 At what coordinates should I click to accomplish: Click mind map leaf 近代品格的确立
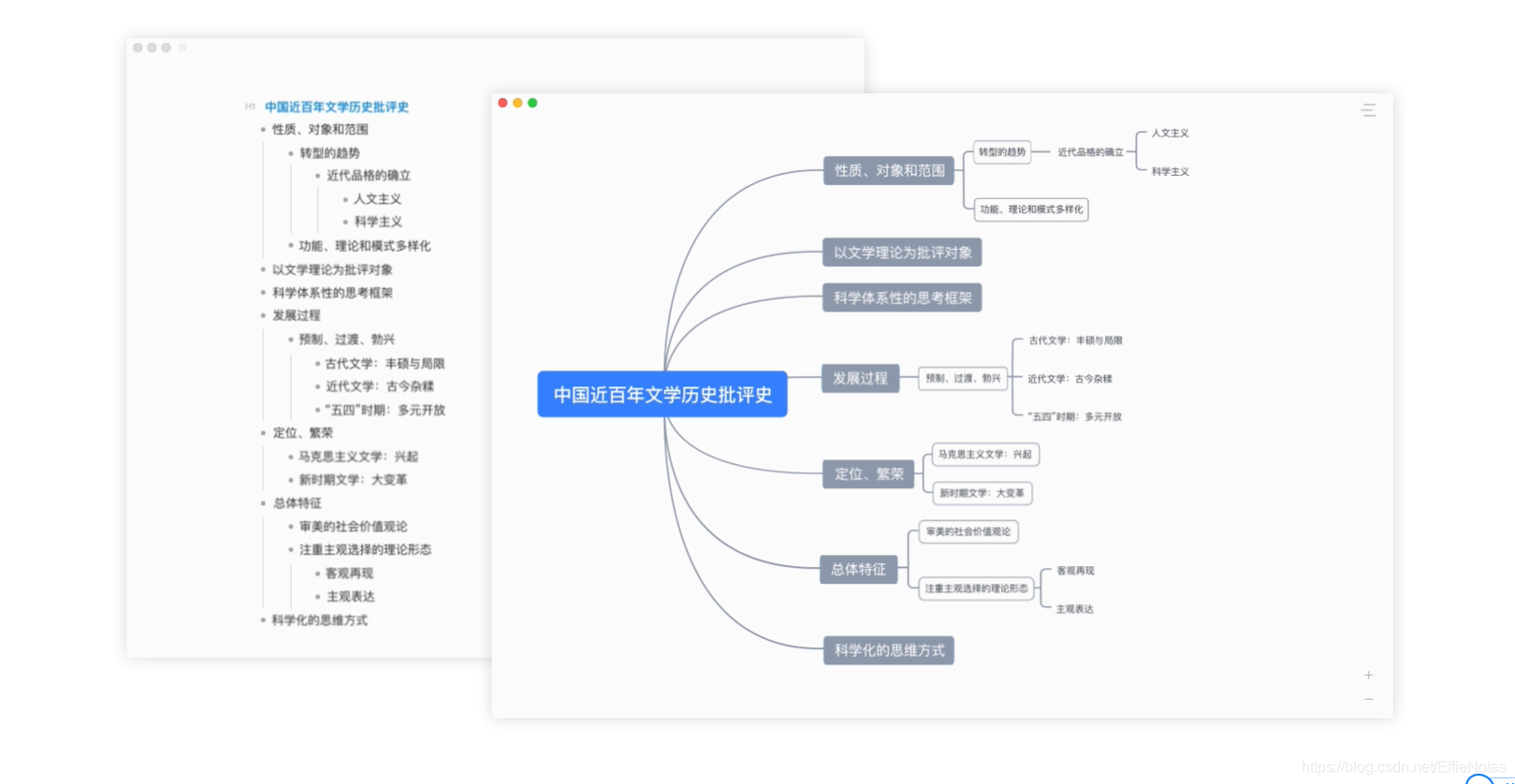pyautogui.click(x=1090, y=152)
